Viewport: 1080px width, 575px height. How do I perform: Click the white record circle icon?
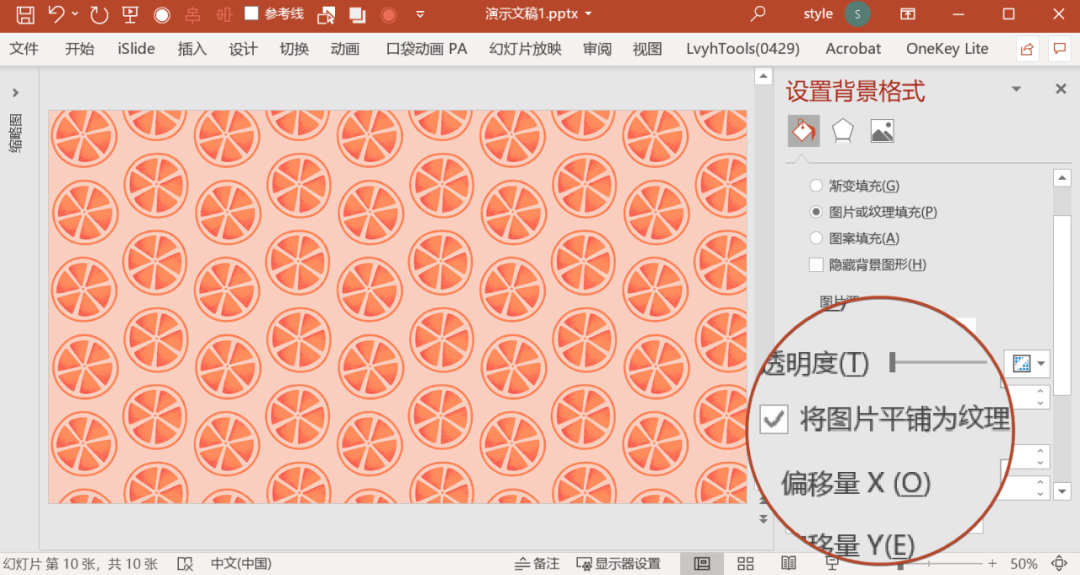162,15
